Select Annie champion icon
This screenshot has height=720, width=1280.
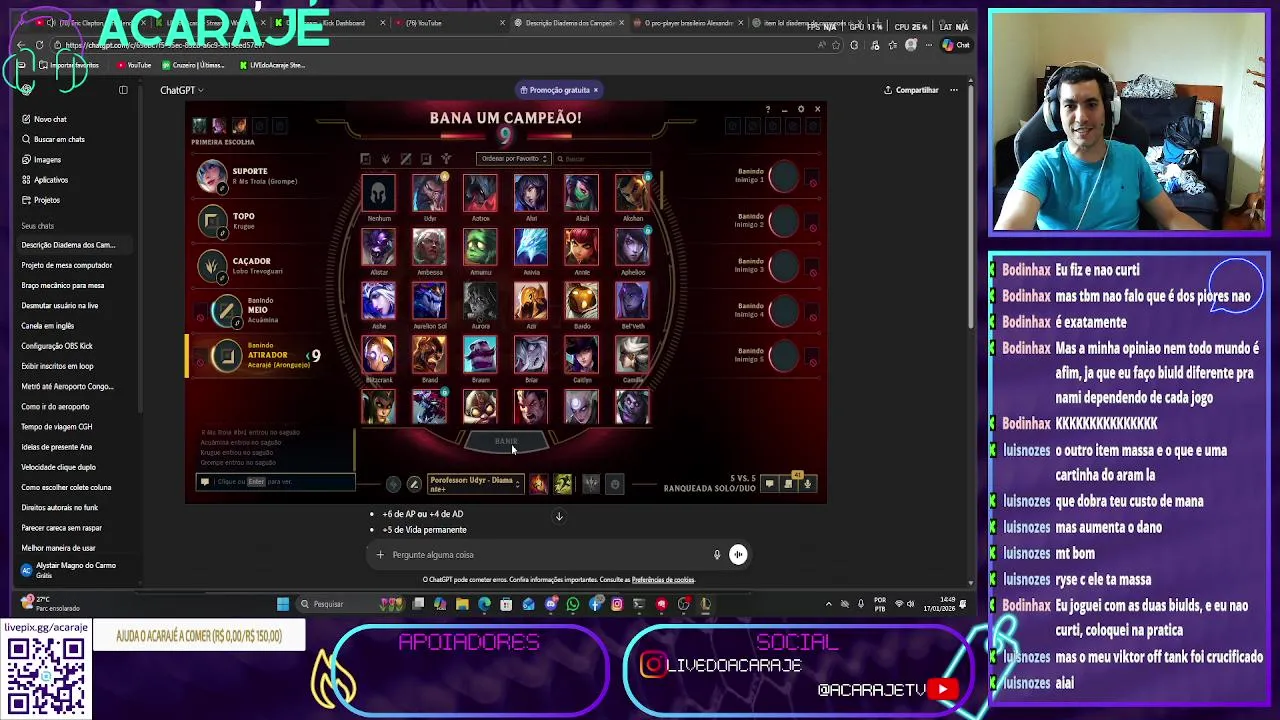[582, 247]
